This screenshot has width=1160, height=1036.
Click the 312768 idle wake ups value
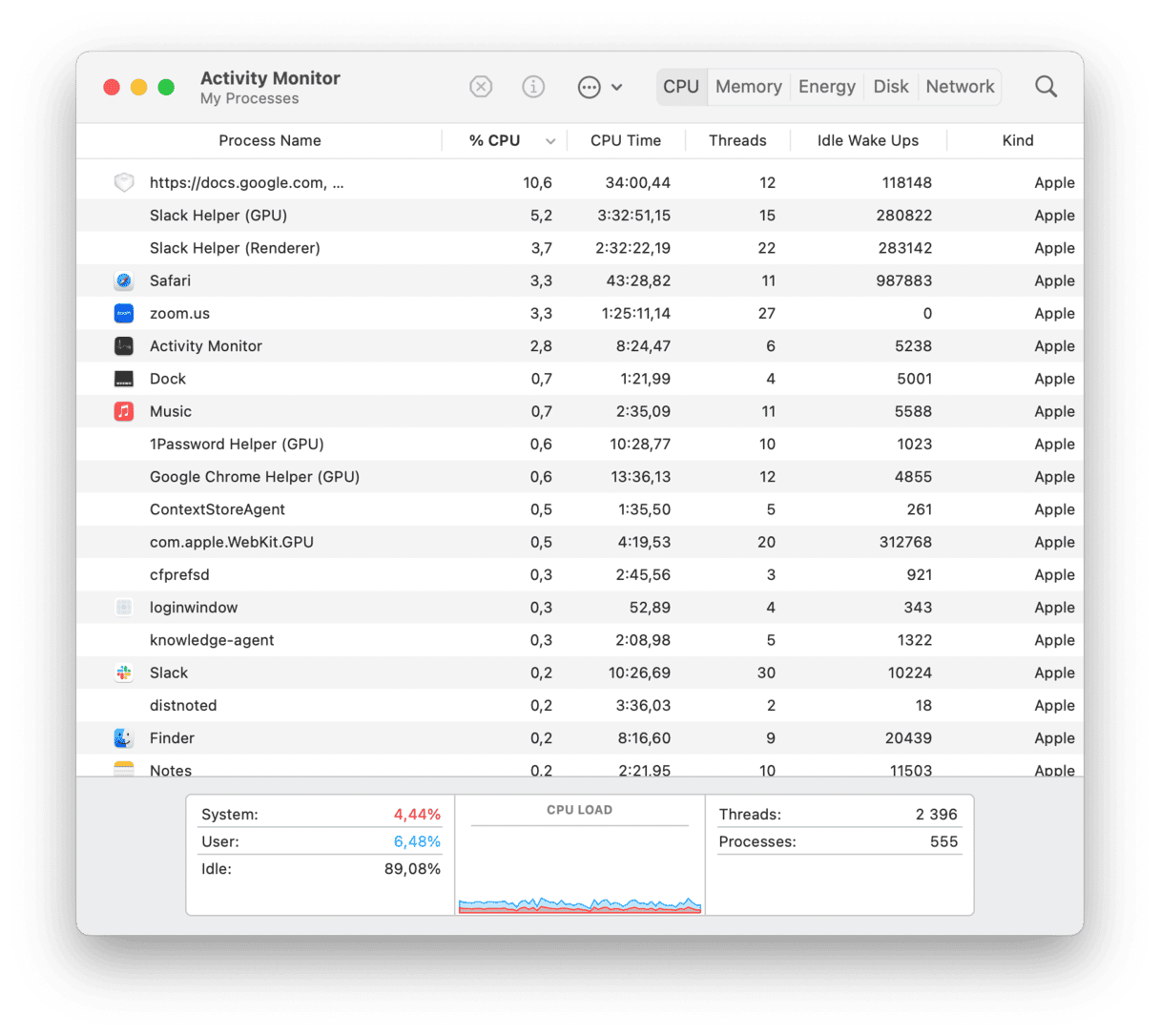tap(904, 542)
